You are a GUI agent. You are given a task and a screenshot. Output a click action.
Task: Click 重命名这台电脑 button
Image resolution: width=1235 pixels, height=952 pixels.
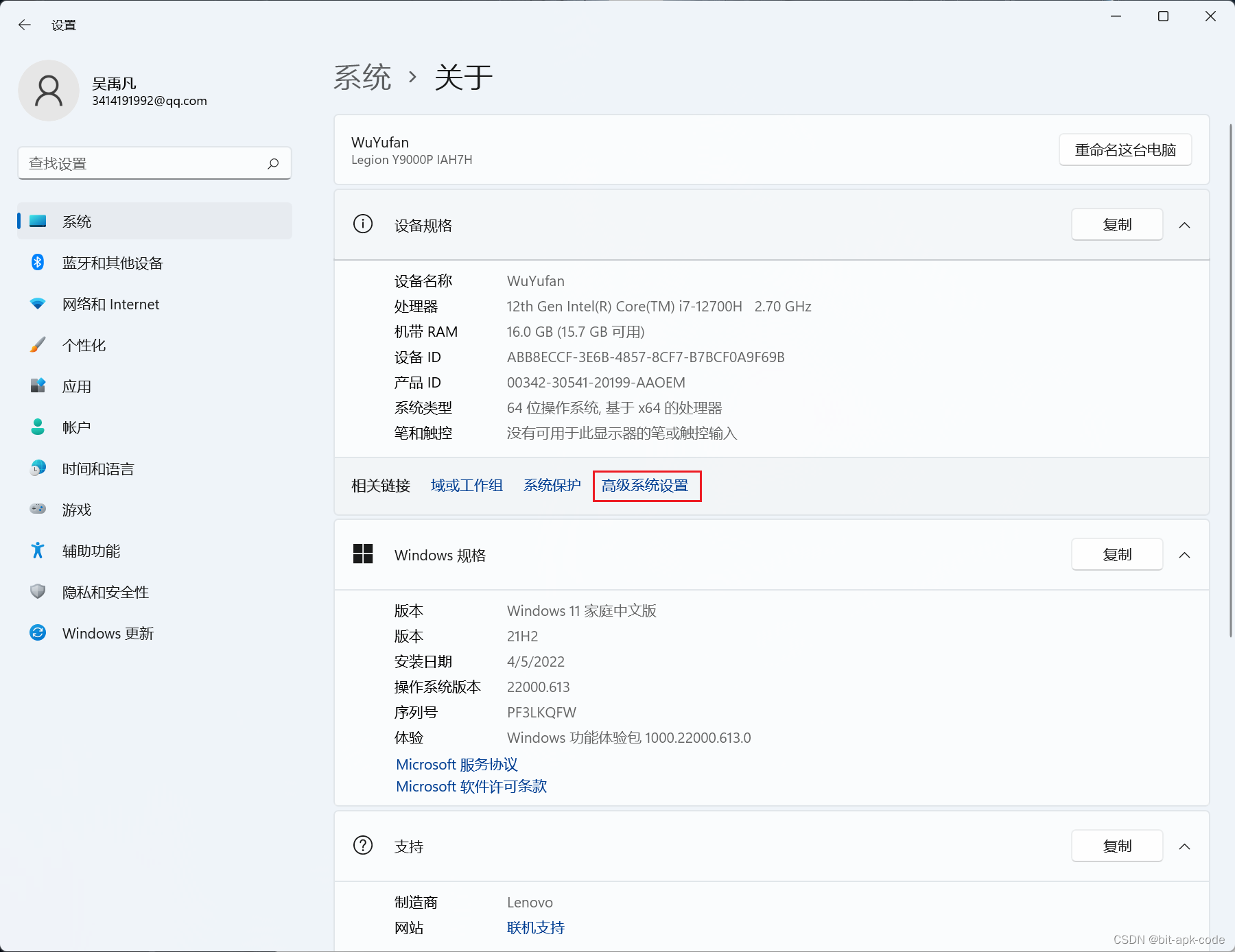pos(1125,150)
